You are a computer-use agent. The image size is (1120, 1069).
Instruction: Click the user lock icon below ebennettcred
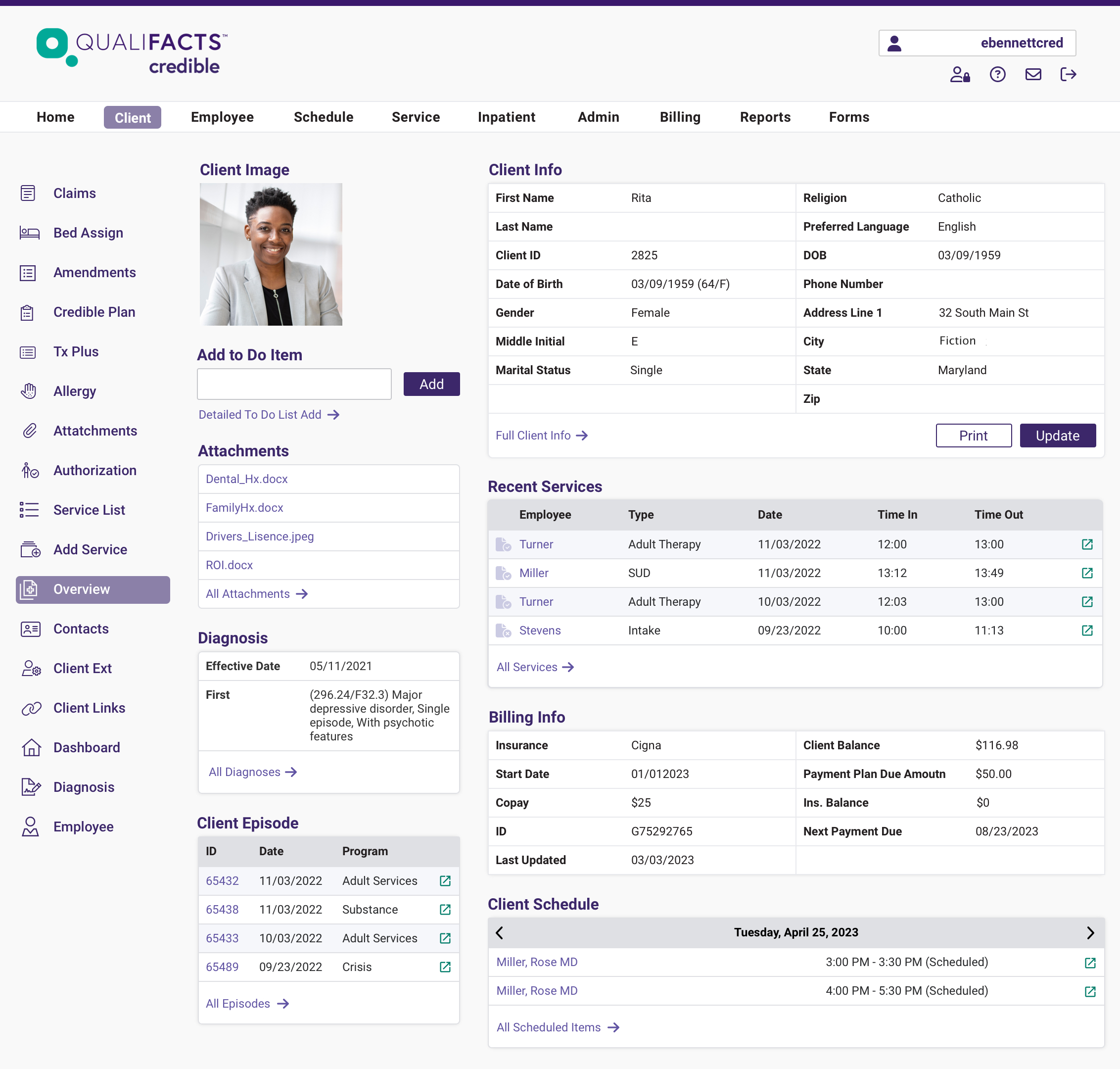pos(961,75)
